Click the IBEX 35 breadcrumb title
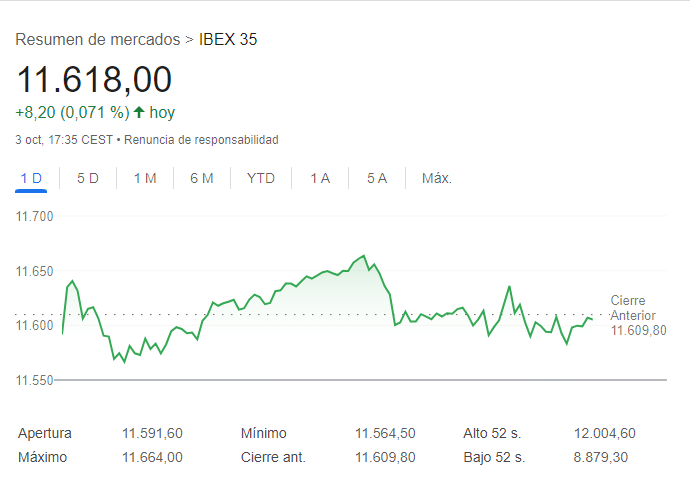Image resolution: width=690 pixels, height=480 pixels. [229, 40]
